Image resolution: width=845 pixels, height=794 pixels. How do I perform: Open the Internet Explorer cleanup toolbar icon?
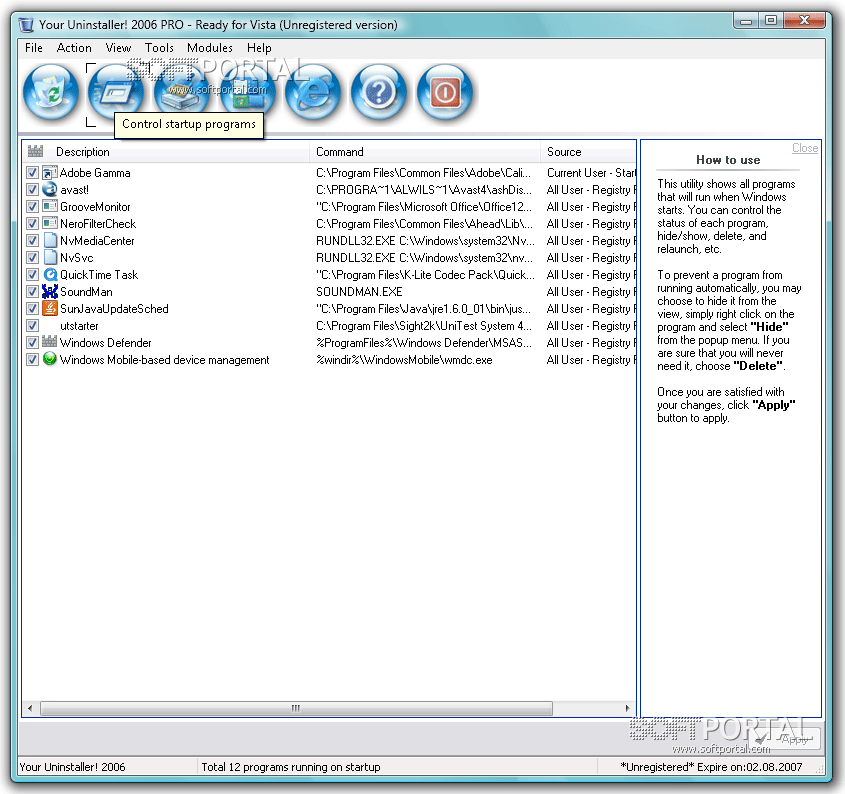[x=313, y=92]
